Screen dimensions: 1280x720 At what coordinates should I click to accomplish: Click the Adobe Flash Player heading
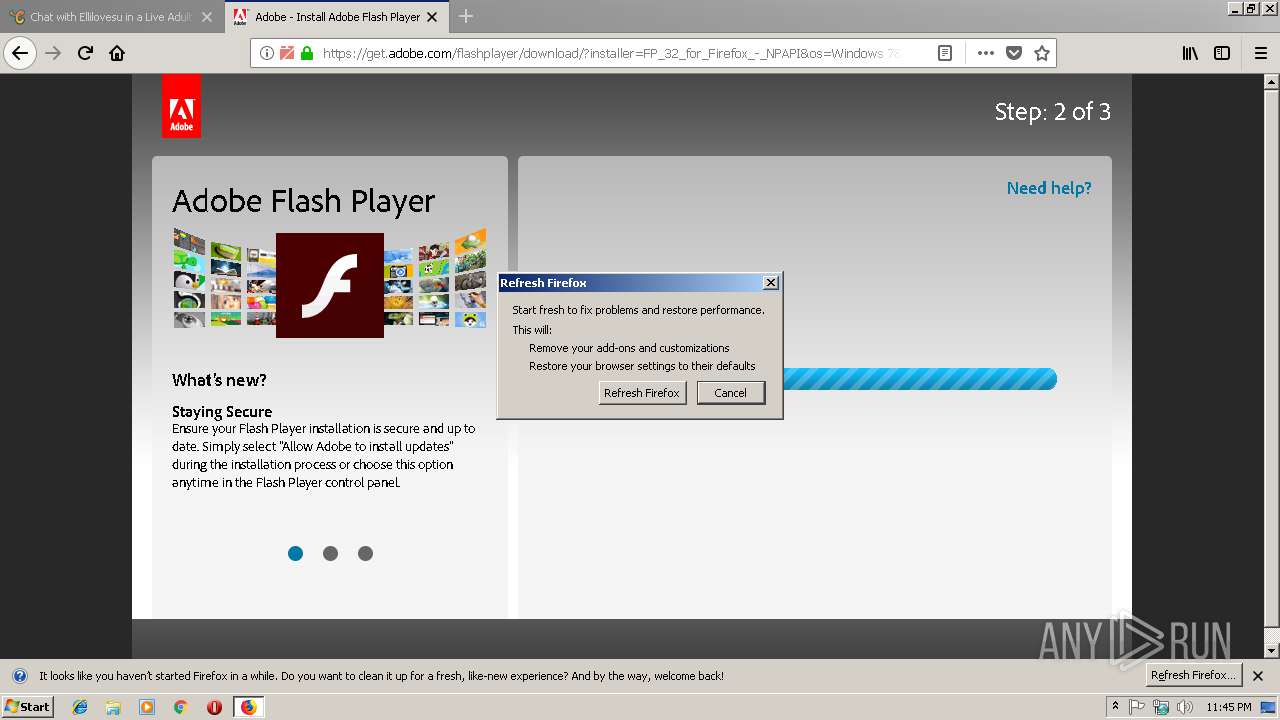coord(303,201)
